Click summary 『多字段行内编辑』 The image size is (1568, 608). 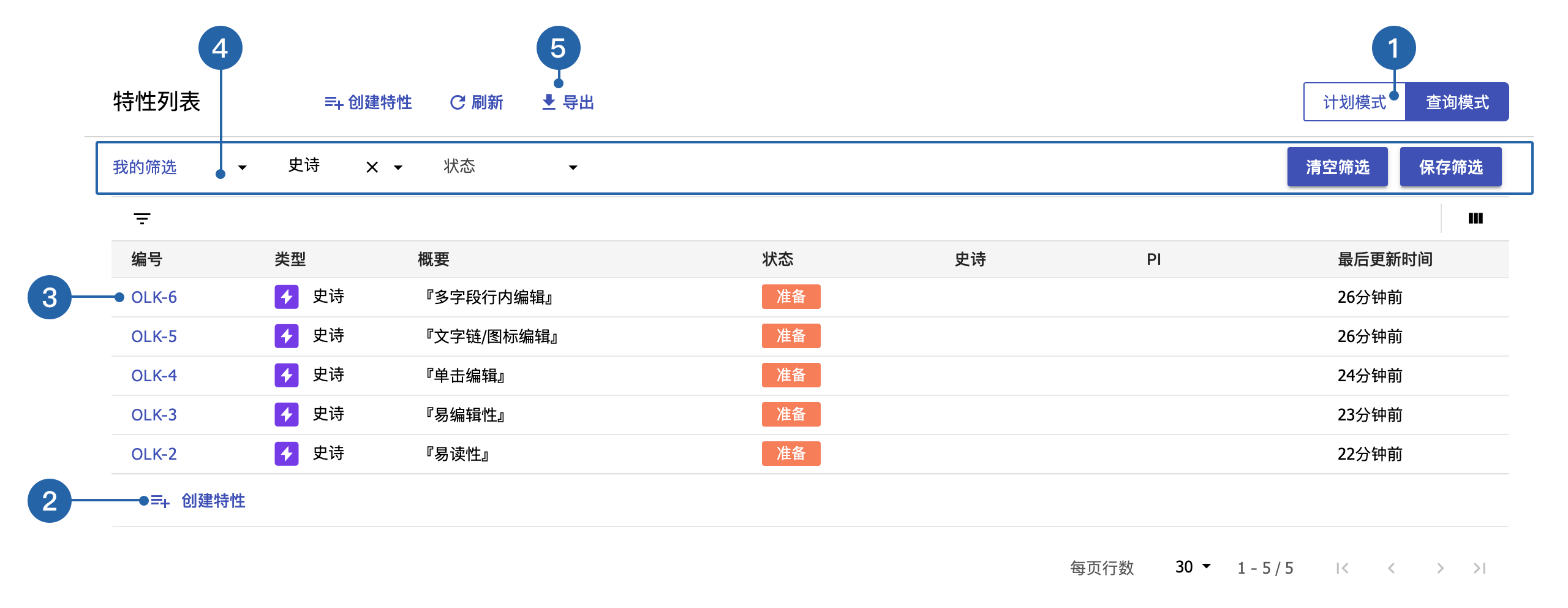click(488, 297)
